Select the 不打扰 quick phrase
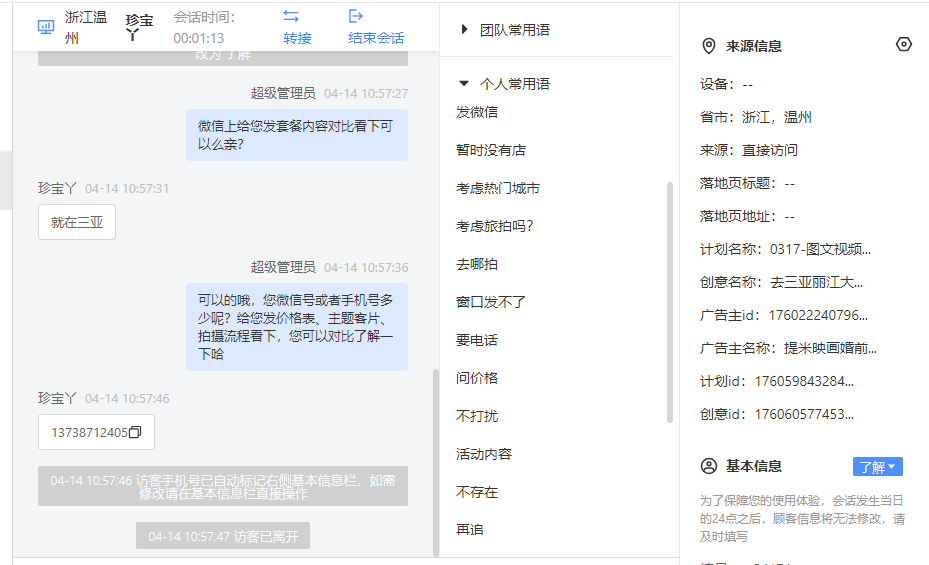Image resolution: width=929 pixels, height=565 pixels. [477, 416]
